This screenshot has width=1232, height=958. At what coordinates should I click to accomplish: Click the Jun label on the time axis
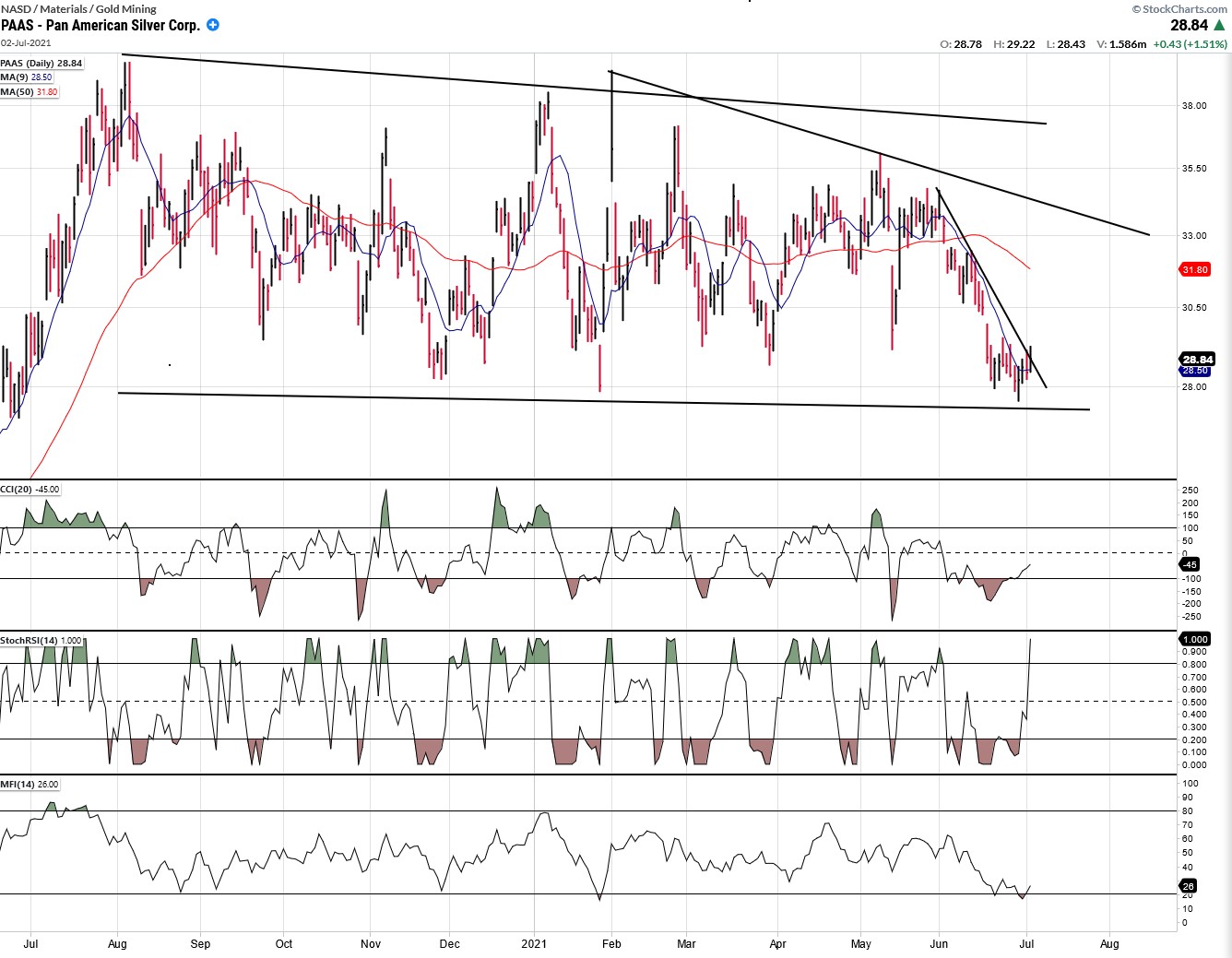tap(939, 943)
